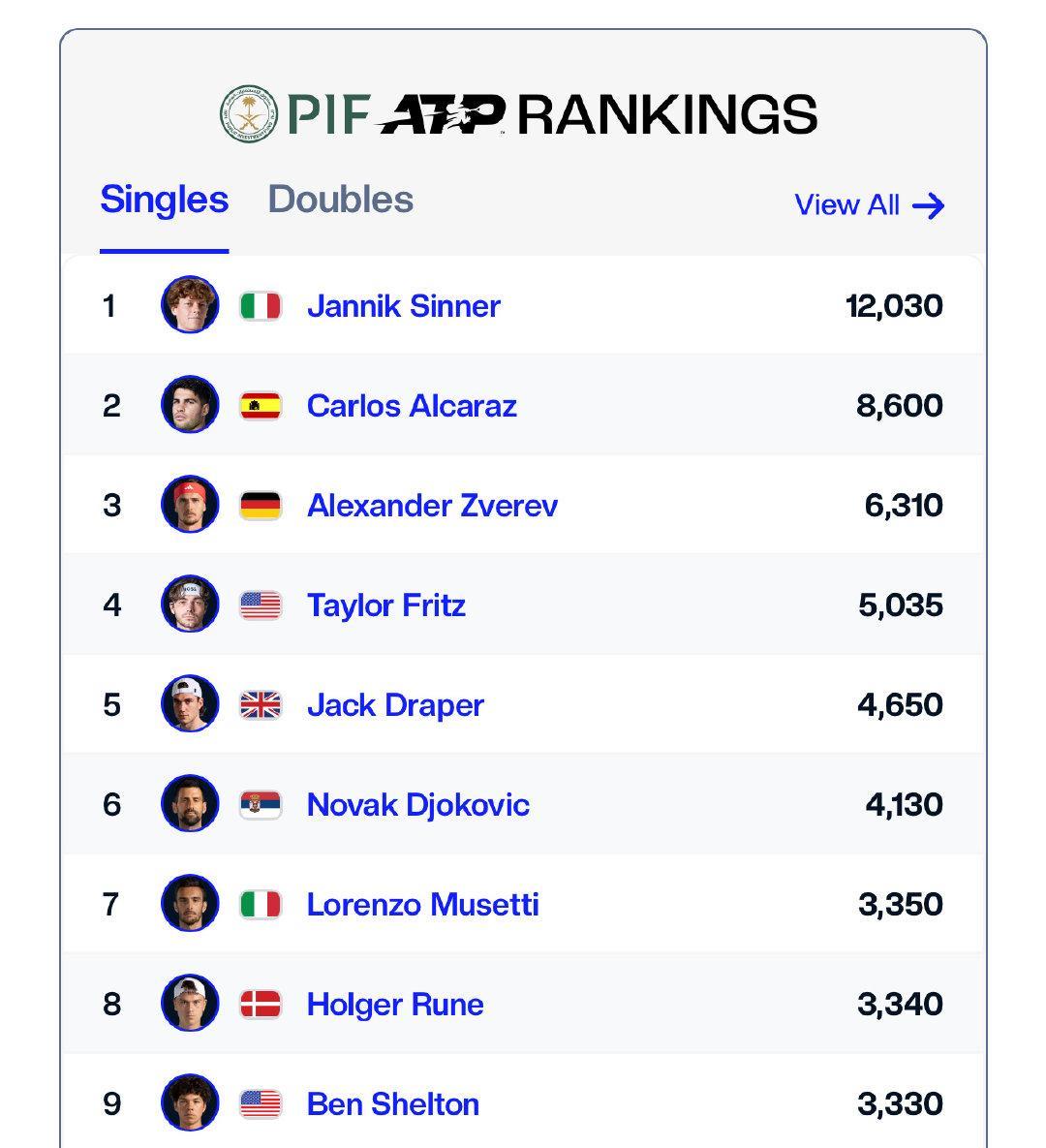Click the German flag beside Zverev
The width and height of the screenshot is (1046, 1148).
(x=261, y=506)
